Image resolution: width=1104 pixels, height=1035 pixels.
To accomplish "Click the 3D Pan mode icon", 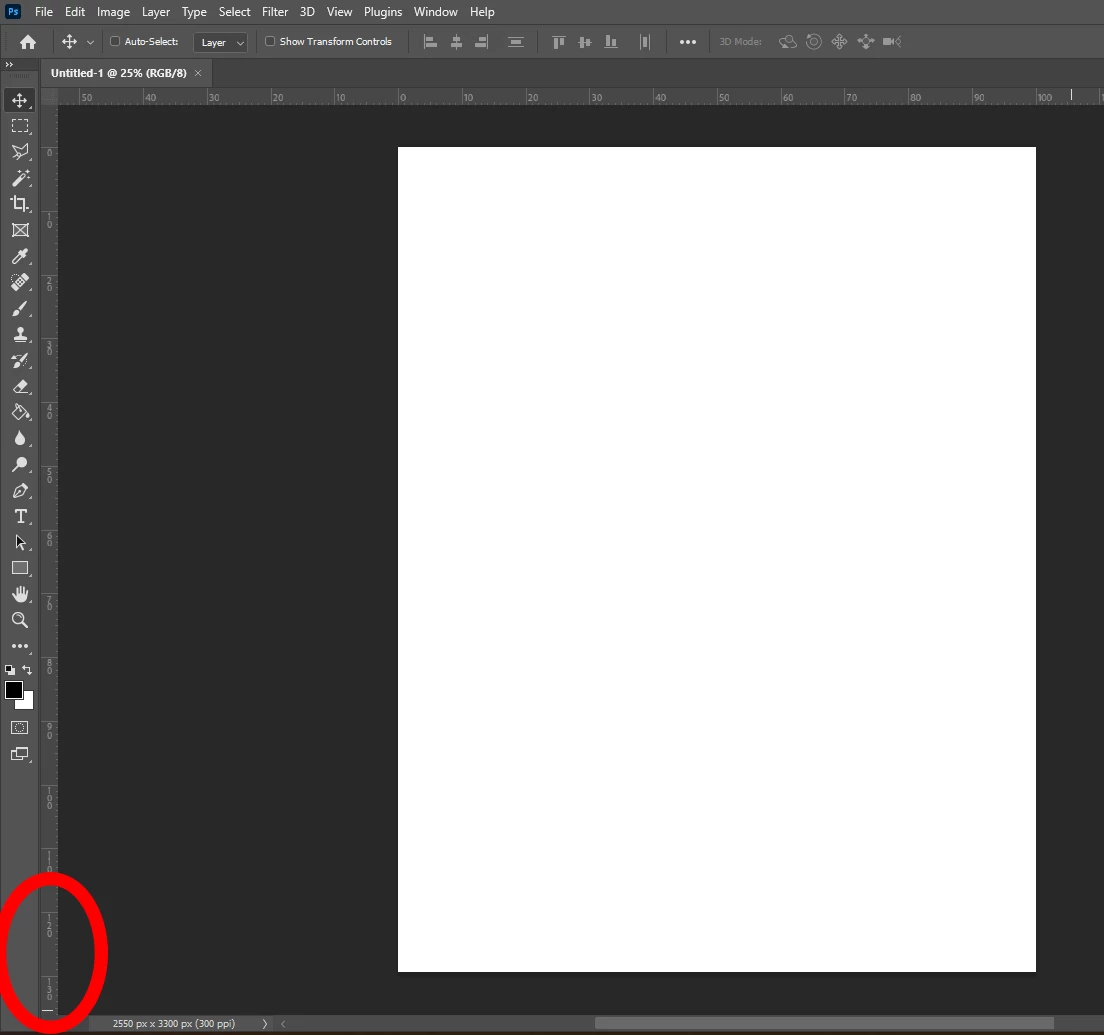I will (839, 42).
